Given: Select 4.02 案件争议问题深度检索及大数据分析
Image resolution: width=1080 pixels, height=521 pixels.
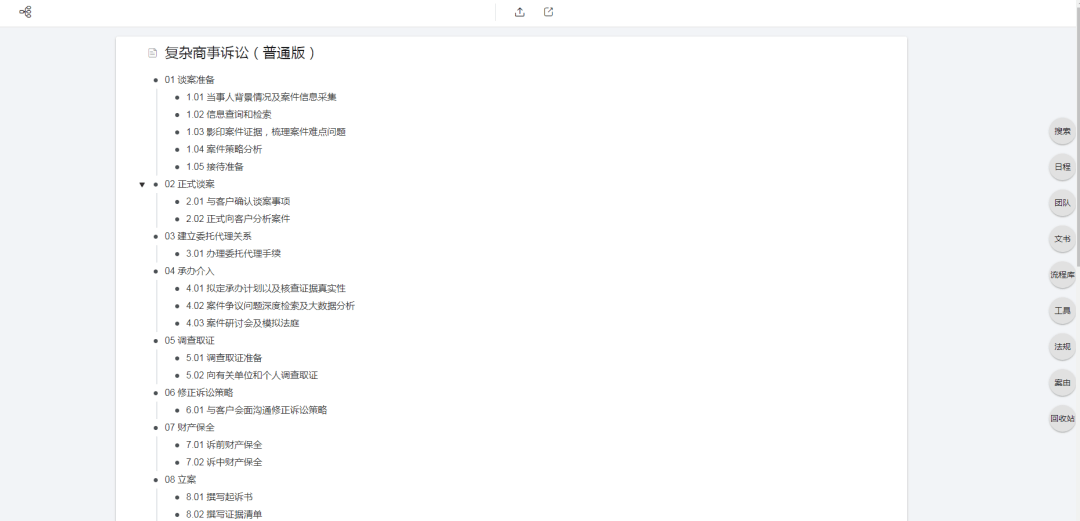Looking at the screenshot, I should coord(271,305).
